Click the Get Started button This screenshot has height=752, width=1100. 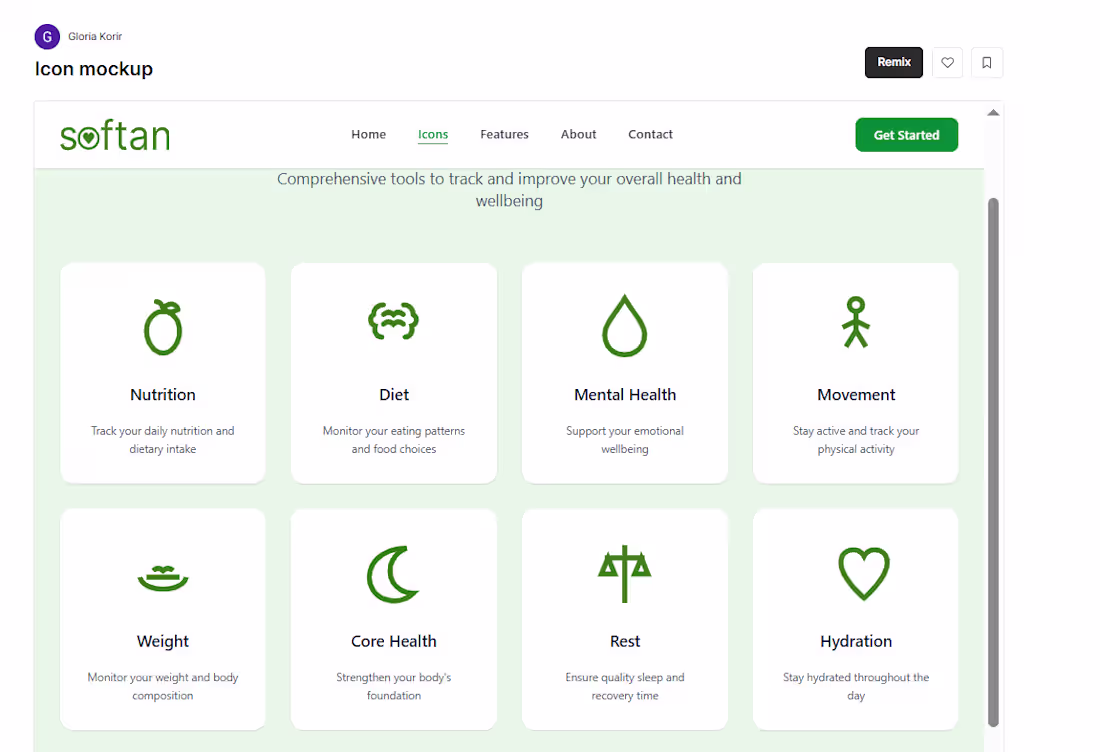[x=906, y=135]
